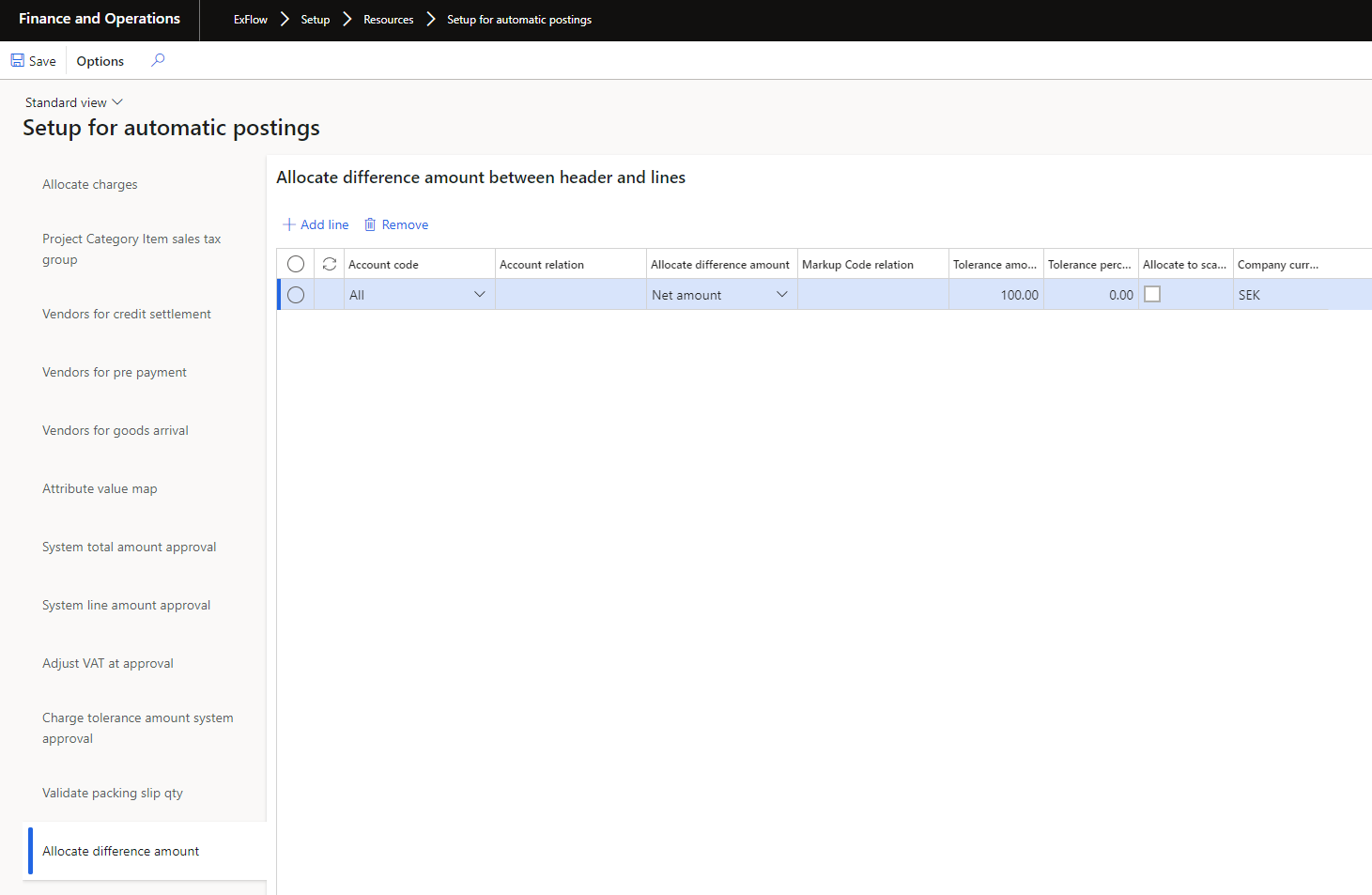Select the row marker for the All row
This screenshot has width=1372, height=895.
(296, 295)
